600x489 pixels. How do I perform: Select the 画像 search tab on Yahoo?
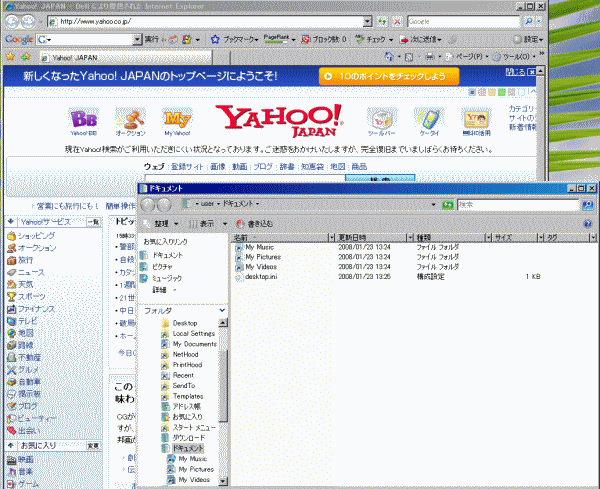218,166
